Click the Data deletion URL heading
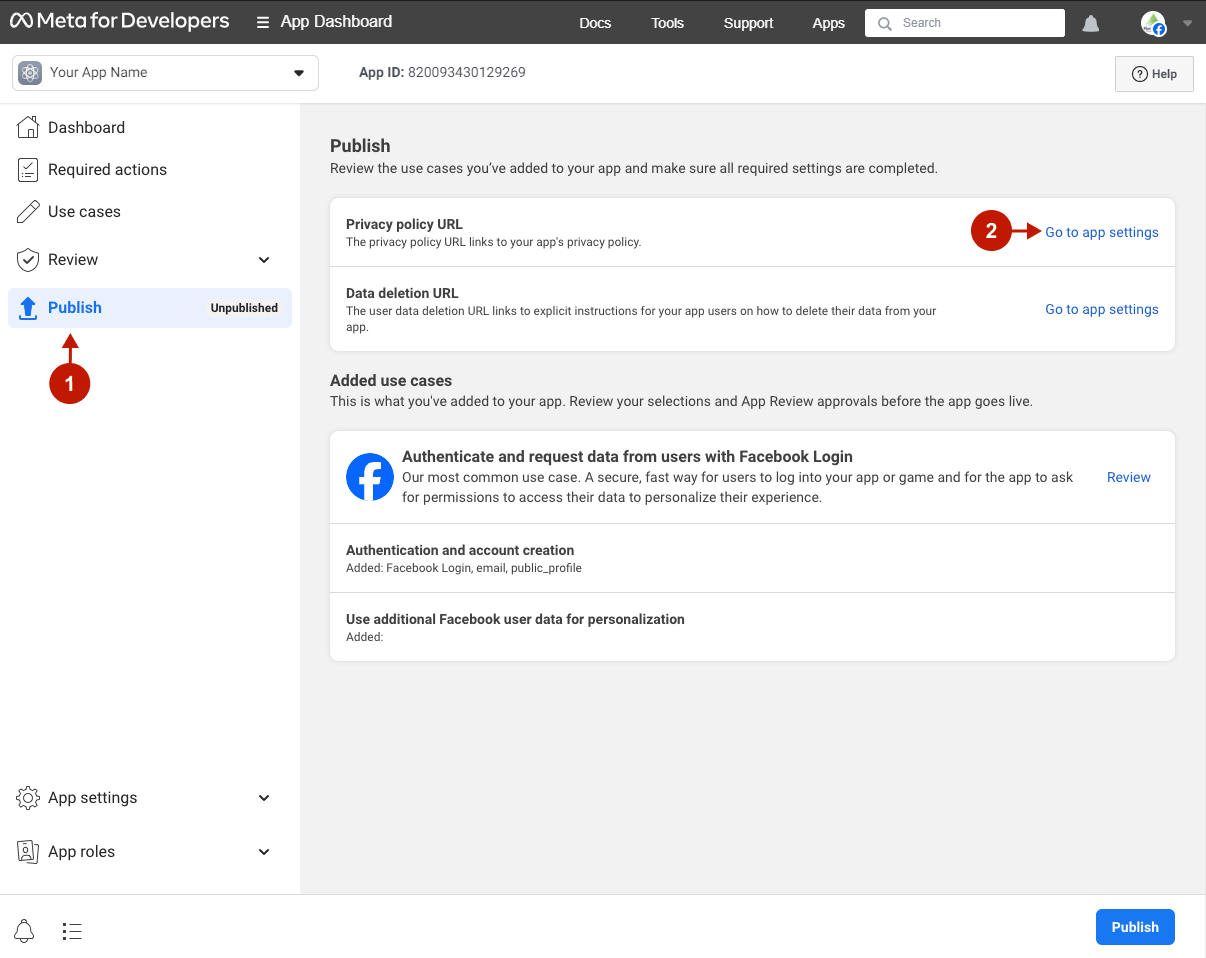Image resolution: width=1206 pixels, height=958 pixels. [x=402, y=293]
